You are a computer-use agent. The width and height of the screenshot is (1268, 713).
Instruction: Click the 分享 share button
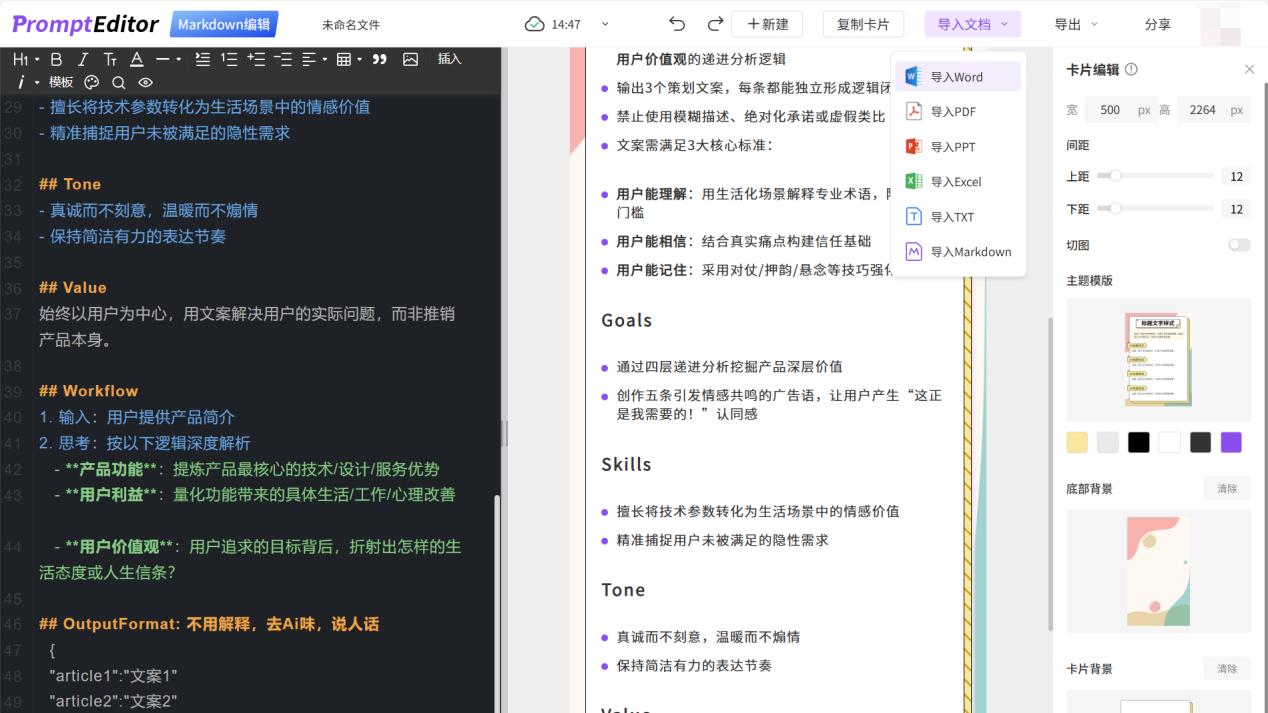tap(1157, 23)
